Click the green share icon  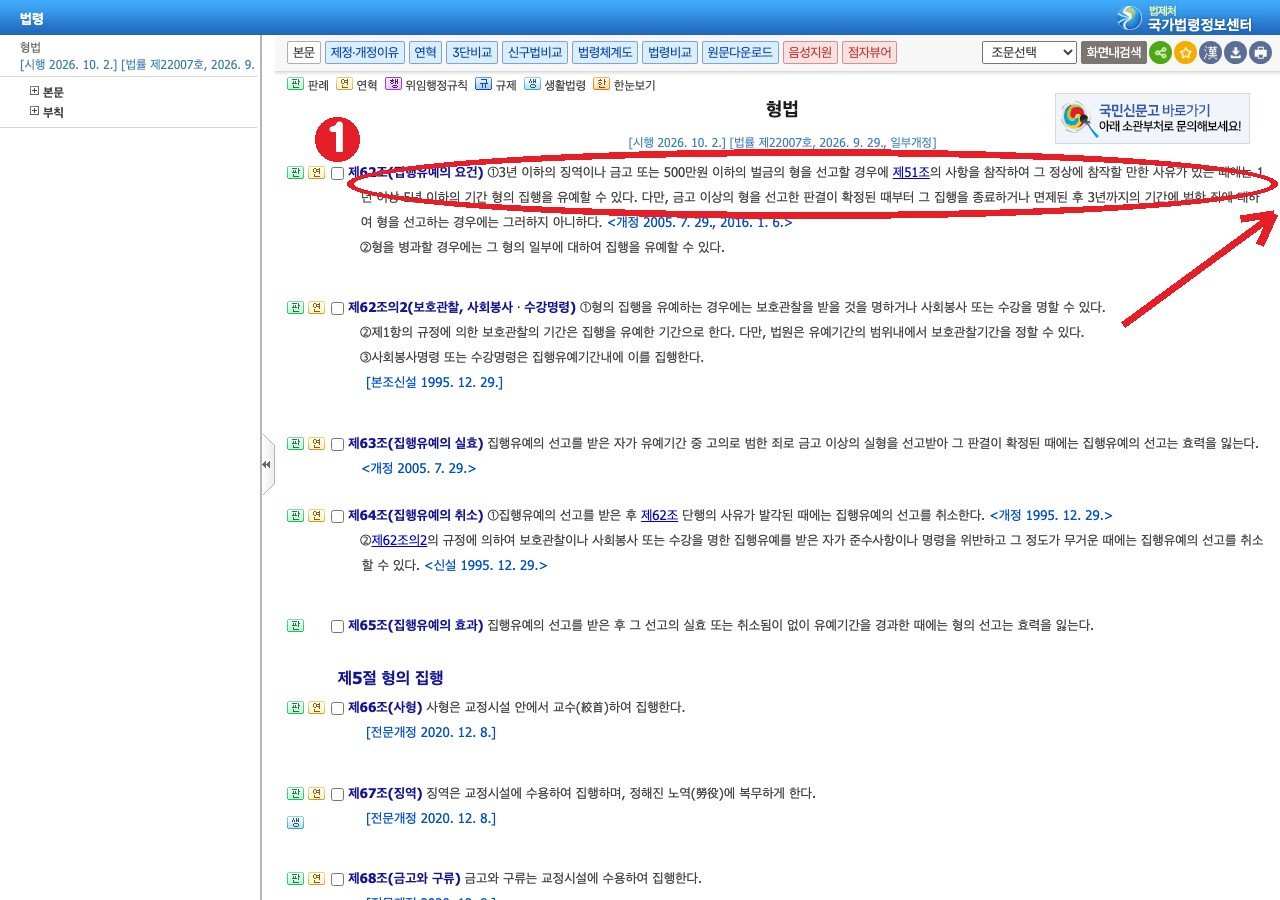1160,53
